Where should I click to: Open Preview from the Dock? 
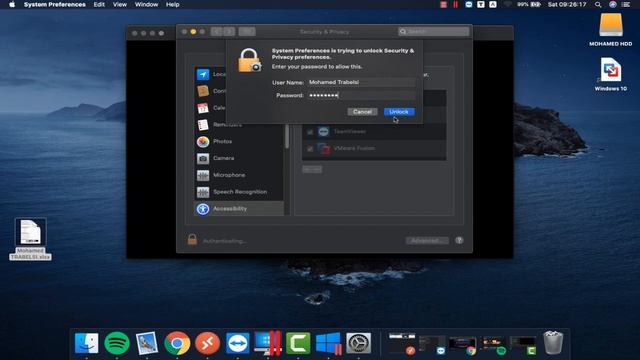(x=147, y=343)
